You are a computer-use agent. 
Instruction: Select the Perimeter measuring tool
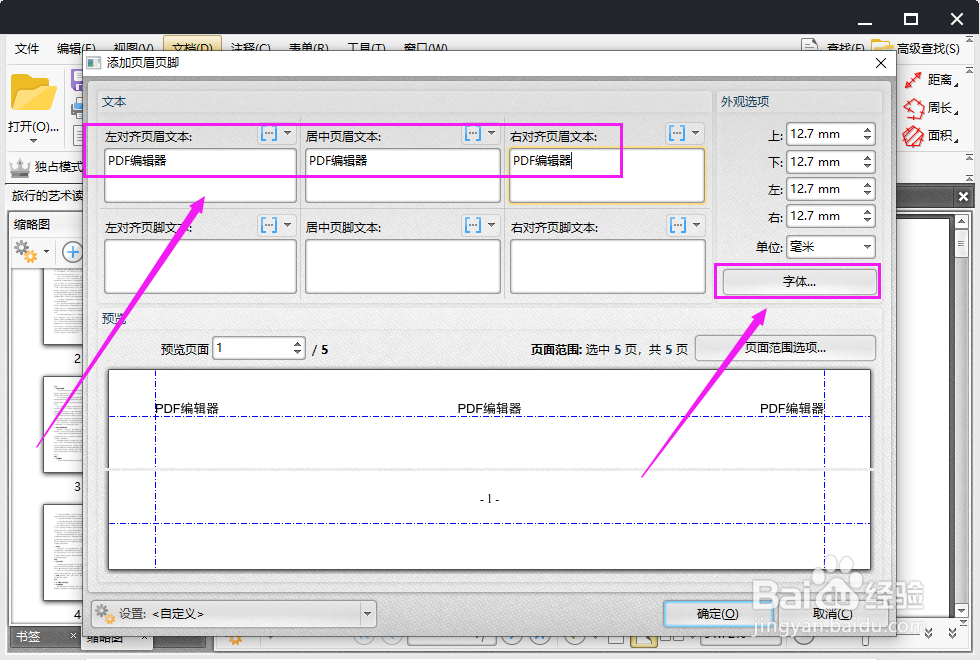[931, 108]
